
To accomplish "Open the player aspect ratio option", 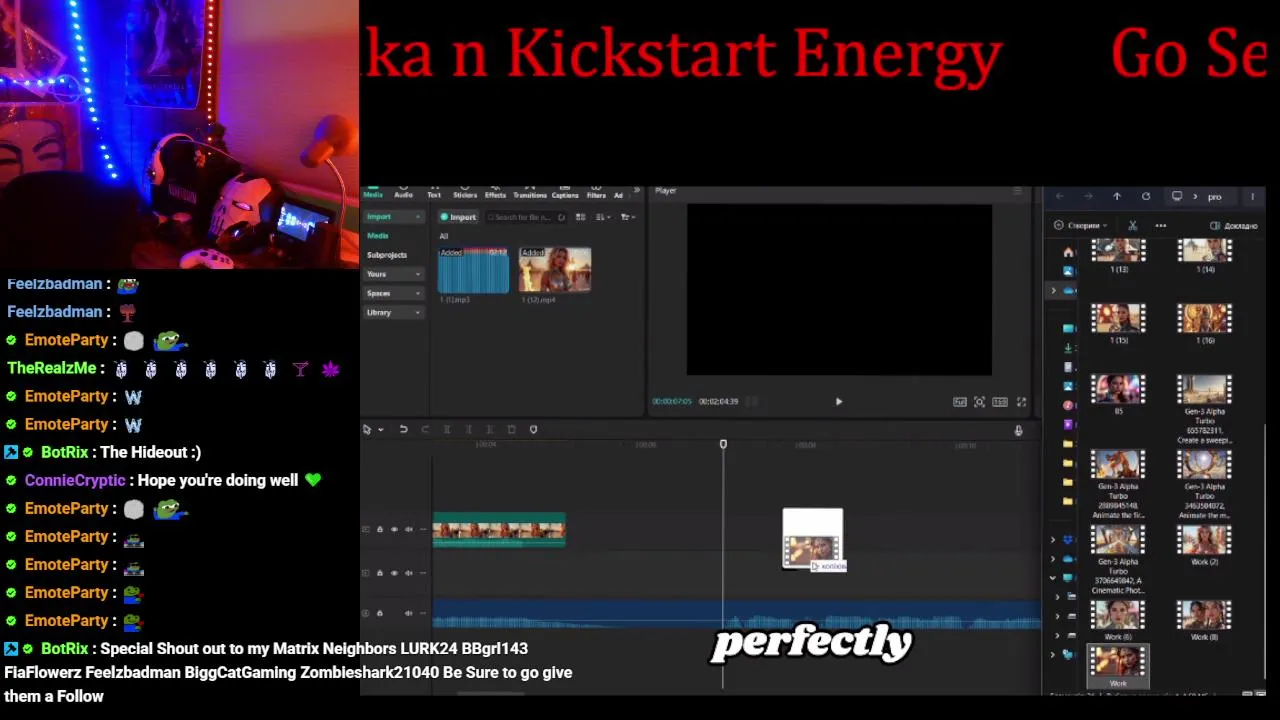I will click(x=1000, y=402).
